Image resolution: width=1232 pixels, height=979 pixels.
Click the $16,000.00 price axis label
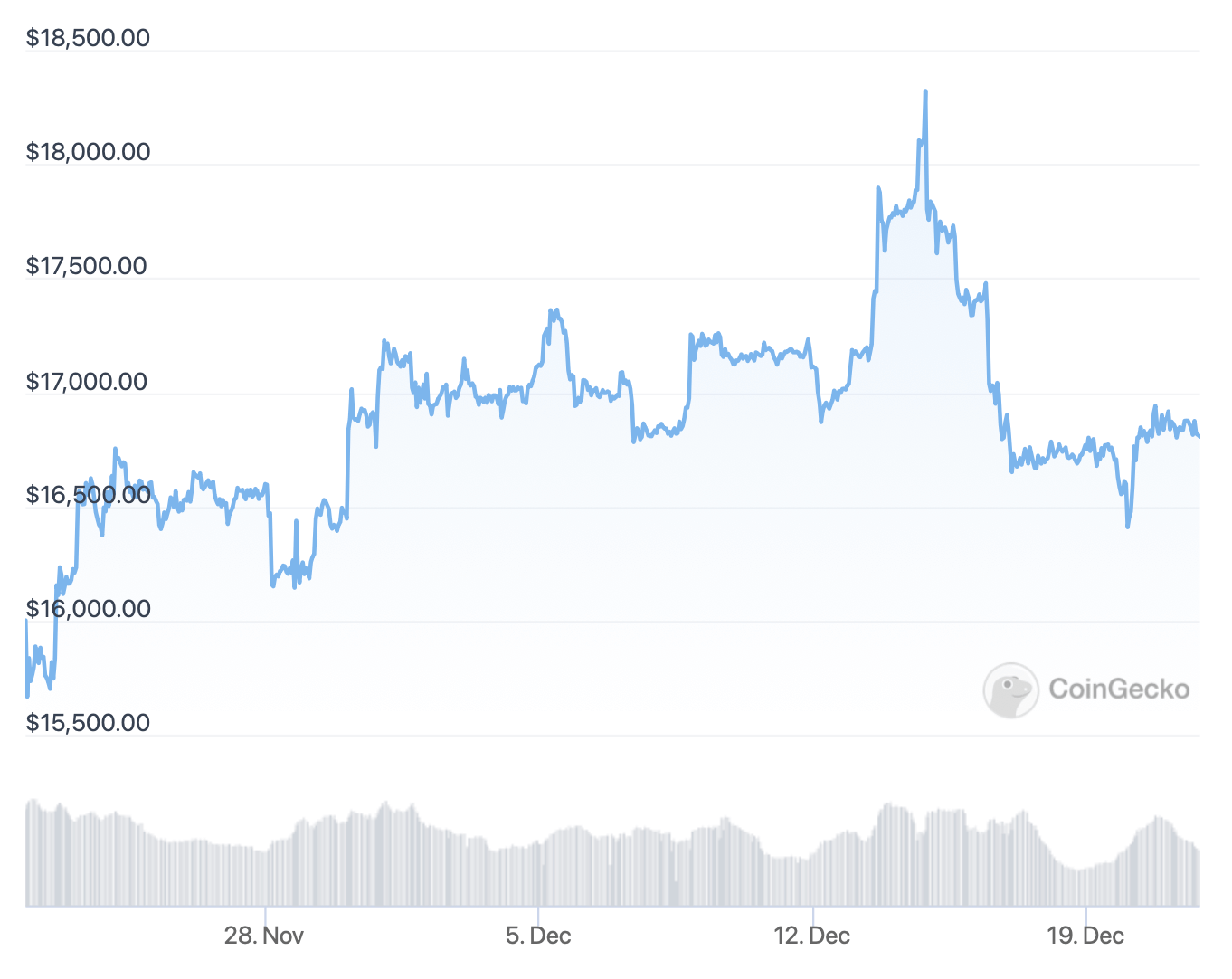click(x=88, y=609)
